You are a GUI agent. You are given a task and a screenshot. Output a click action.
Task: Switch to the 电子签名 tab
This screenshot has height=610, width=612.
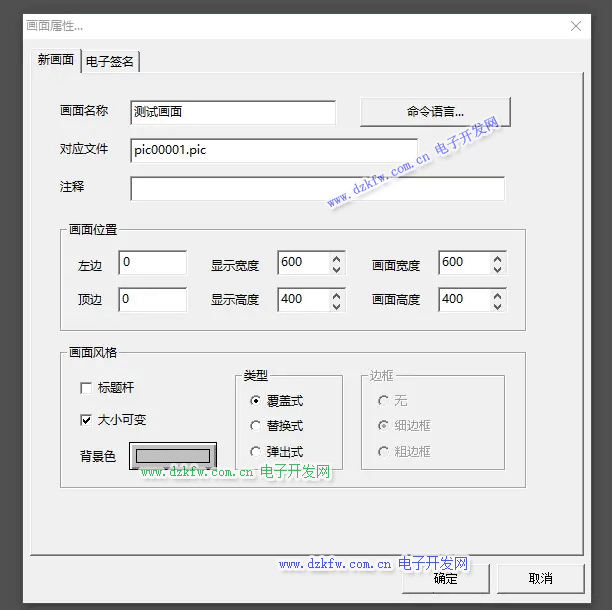tap(110, 62)
